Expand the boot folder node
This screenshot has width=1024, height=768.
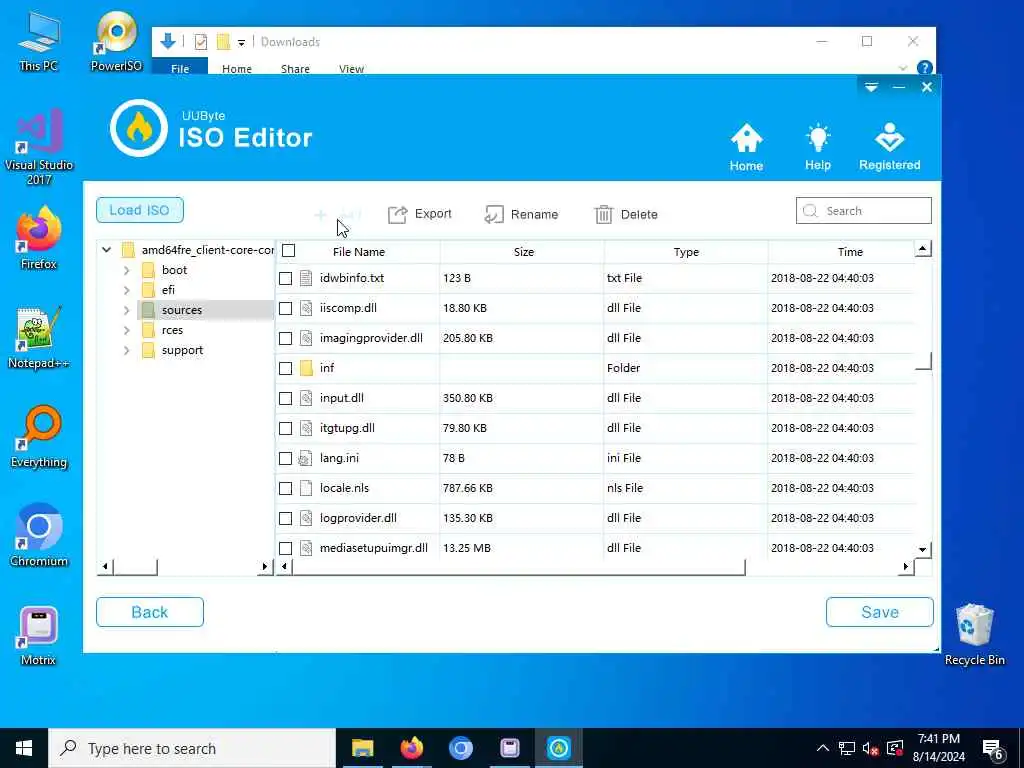pyautogui.click(x=127, y=270)
